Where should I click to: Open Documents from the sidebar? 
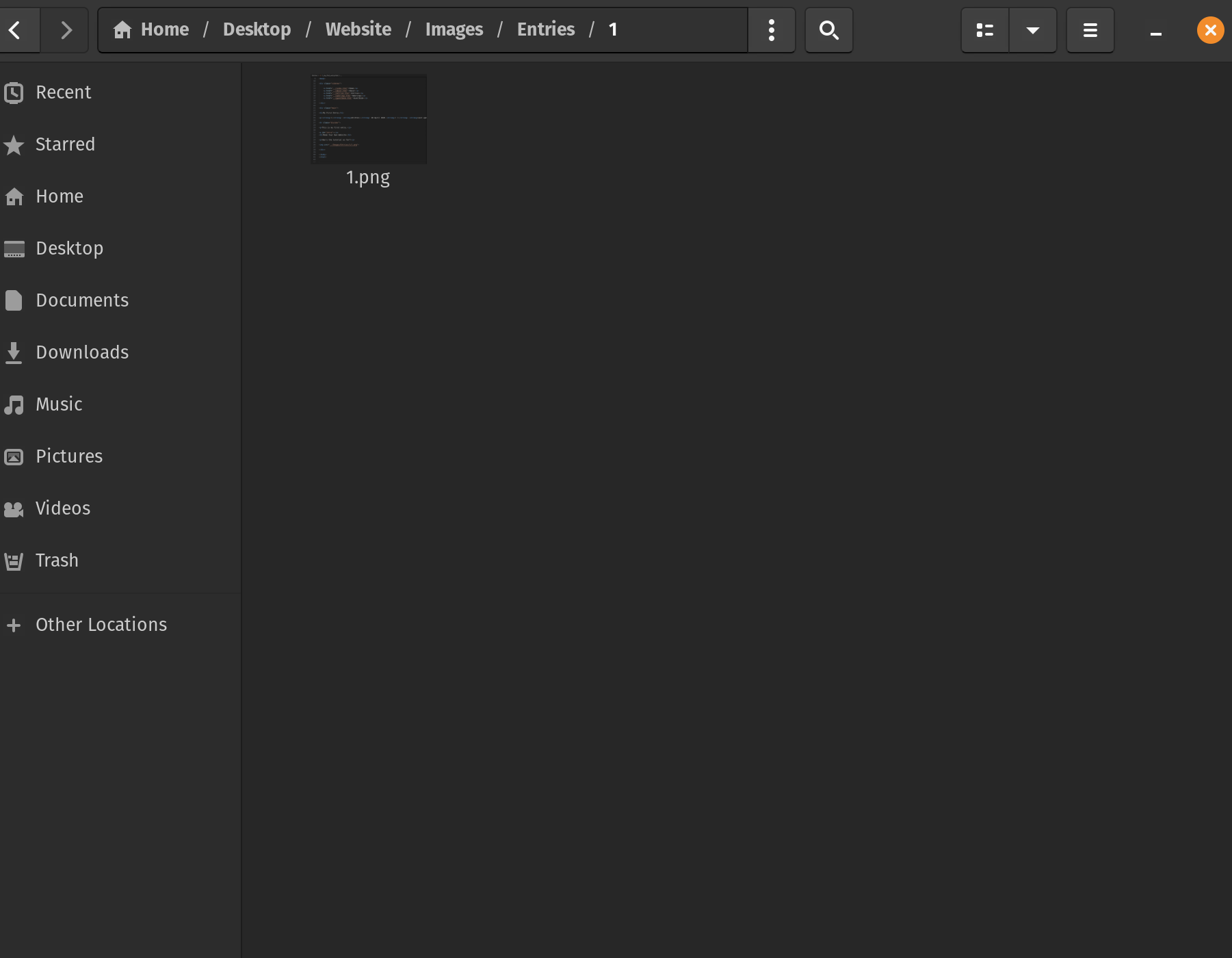pos(81,300)
